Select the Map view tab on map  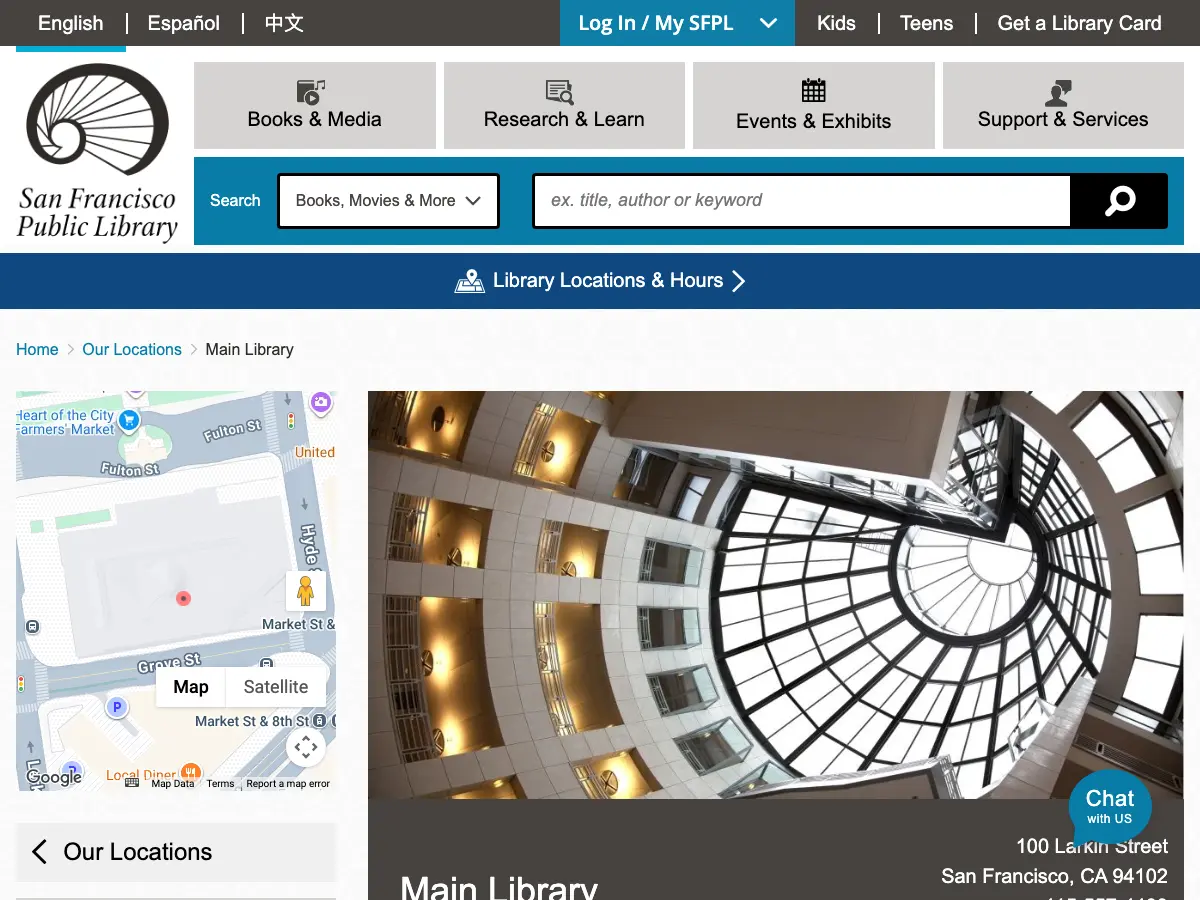[x=191, y=687]
